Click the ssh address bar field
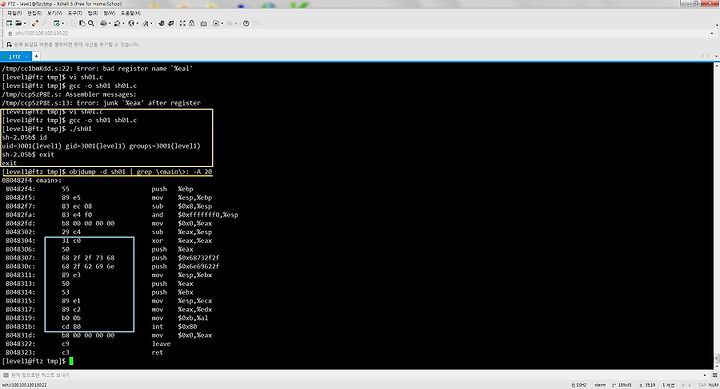The height and width of the screenshot is (389, 720). point(360,33)
